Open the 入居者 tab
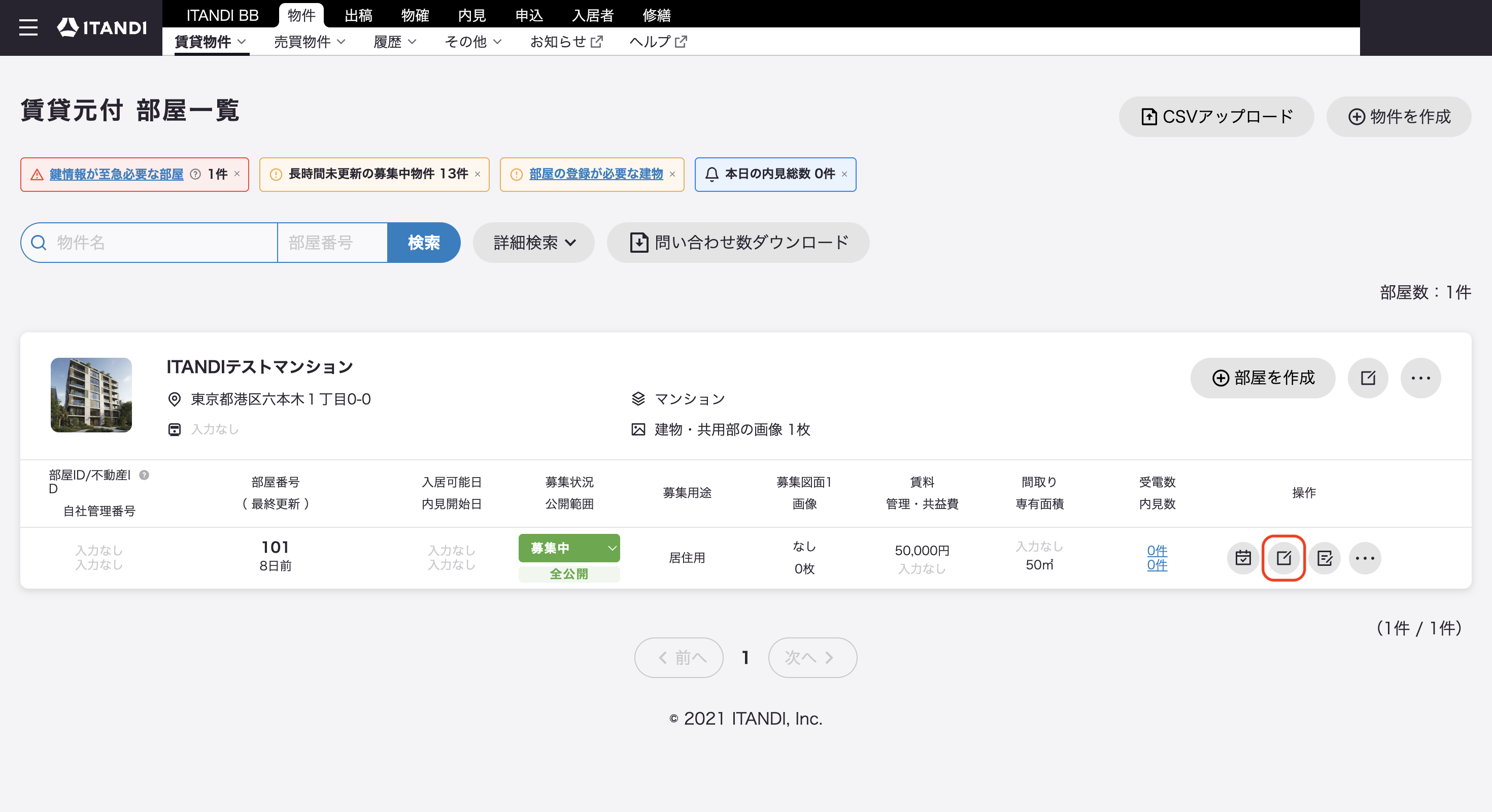Screen dimensions: 1492x812 (x=593, y=15)
